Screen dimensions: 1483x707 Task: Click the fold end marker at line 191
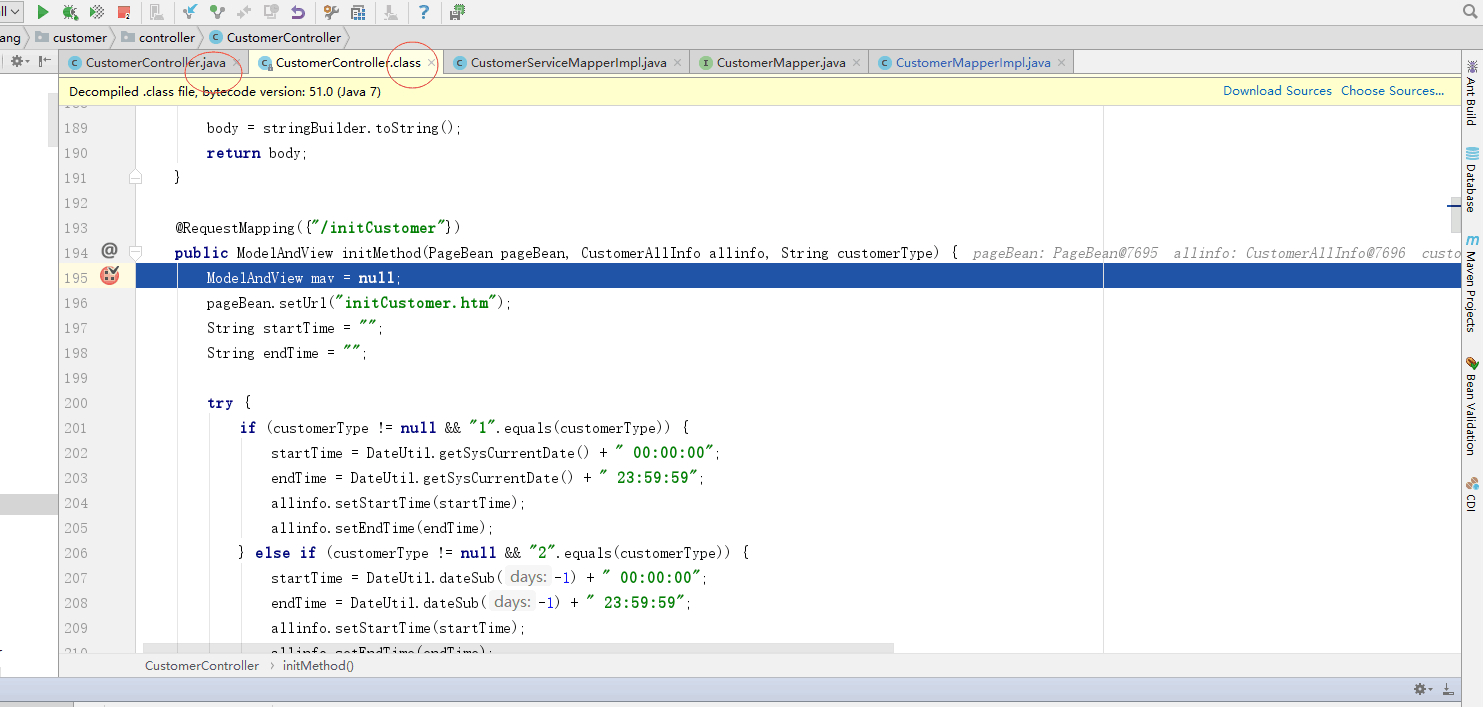coord(136,177)
